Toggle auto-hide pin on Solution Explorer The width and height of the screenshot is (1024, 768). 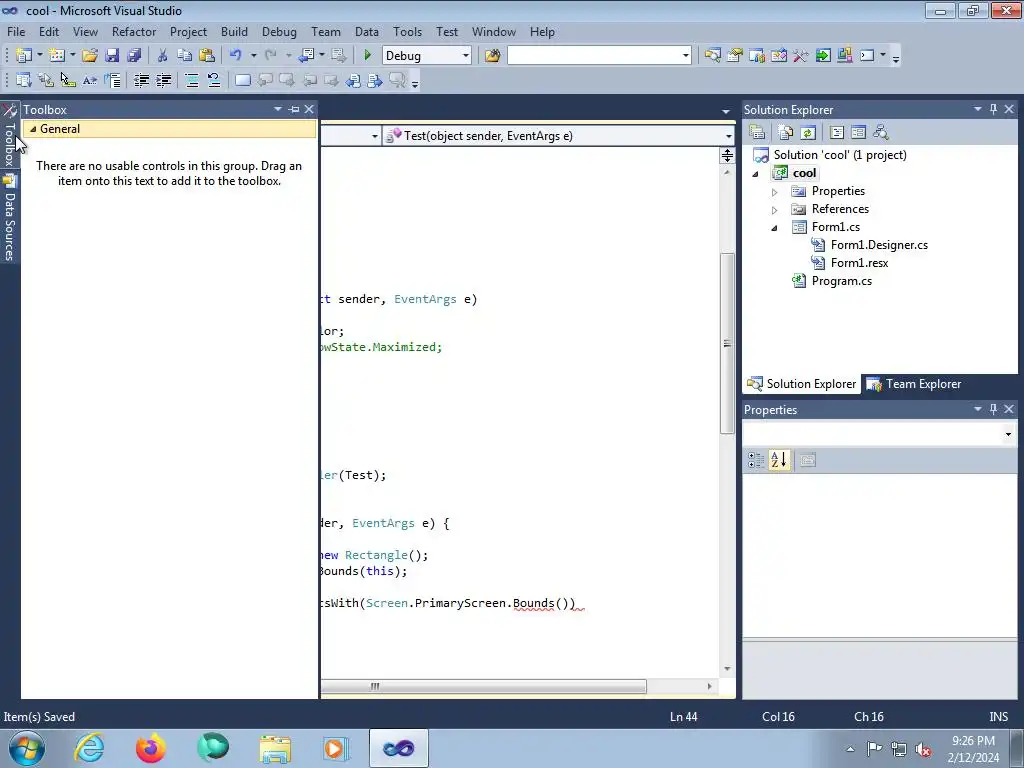(993, 109)
